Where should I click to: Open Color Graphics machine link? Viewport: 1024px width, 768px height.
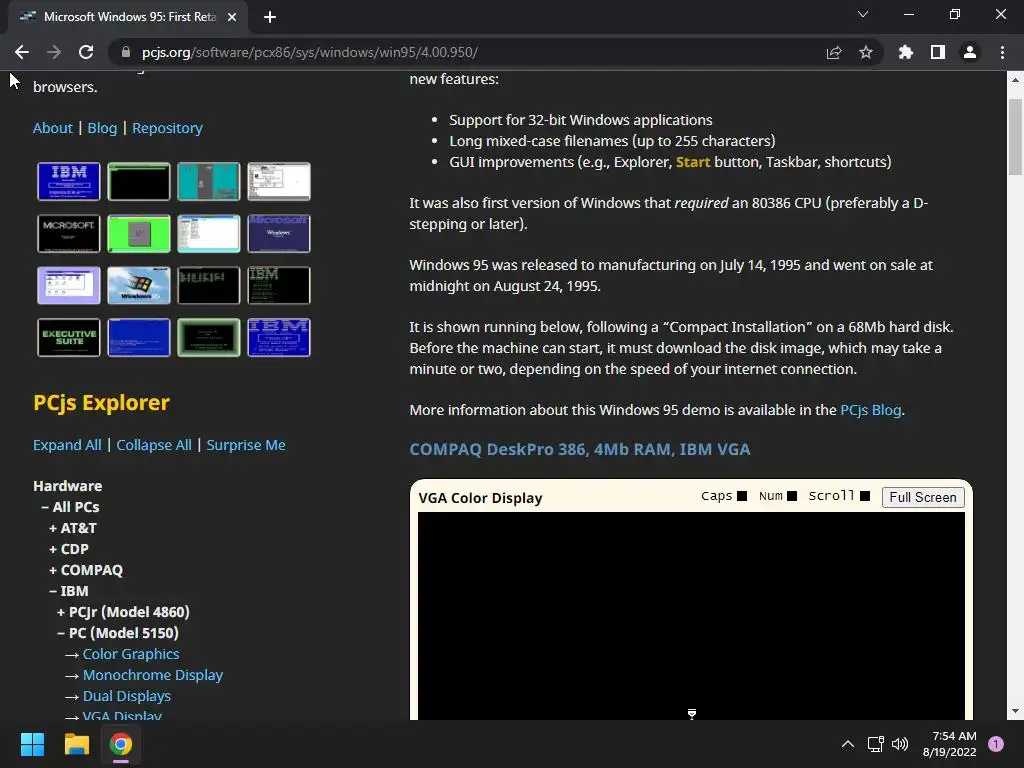(x=131, y=654)
